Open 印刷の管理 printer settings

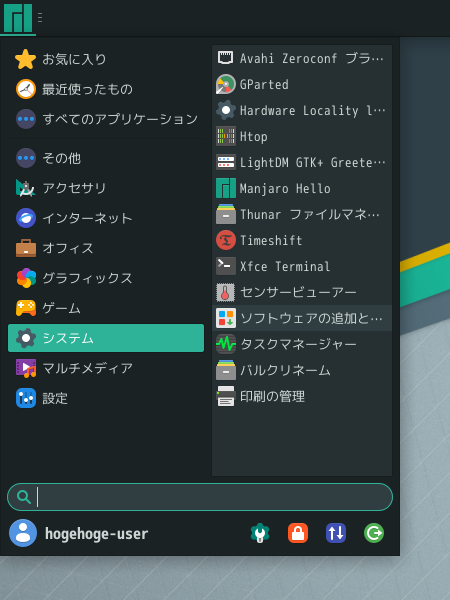click(302, 396)
